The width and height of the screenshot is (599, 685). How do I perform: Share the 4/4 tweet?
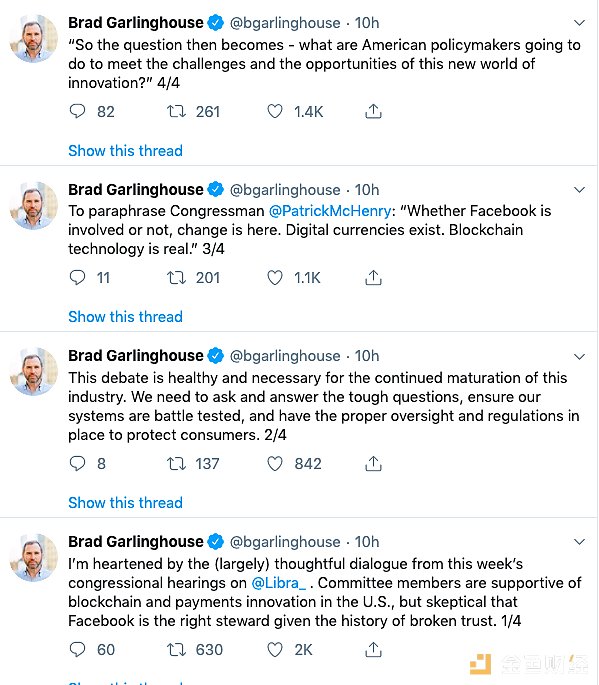(x=373, y=111)
